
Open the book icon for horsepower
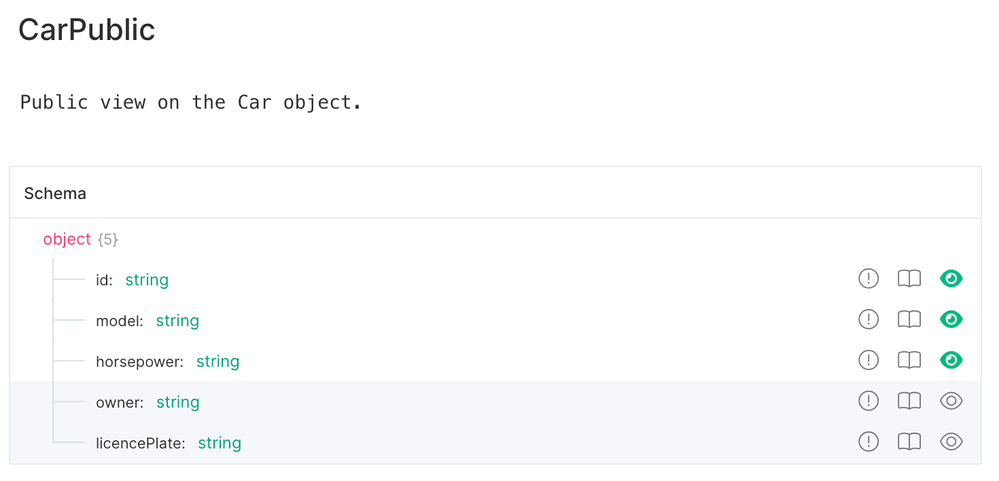(909, 360)
